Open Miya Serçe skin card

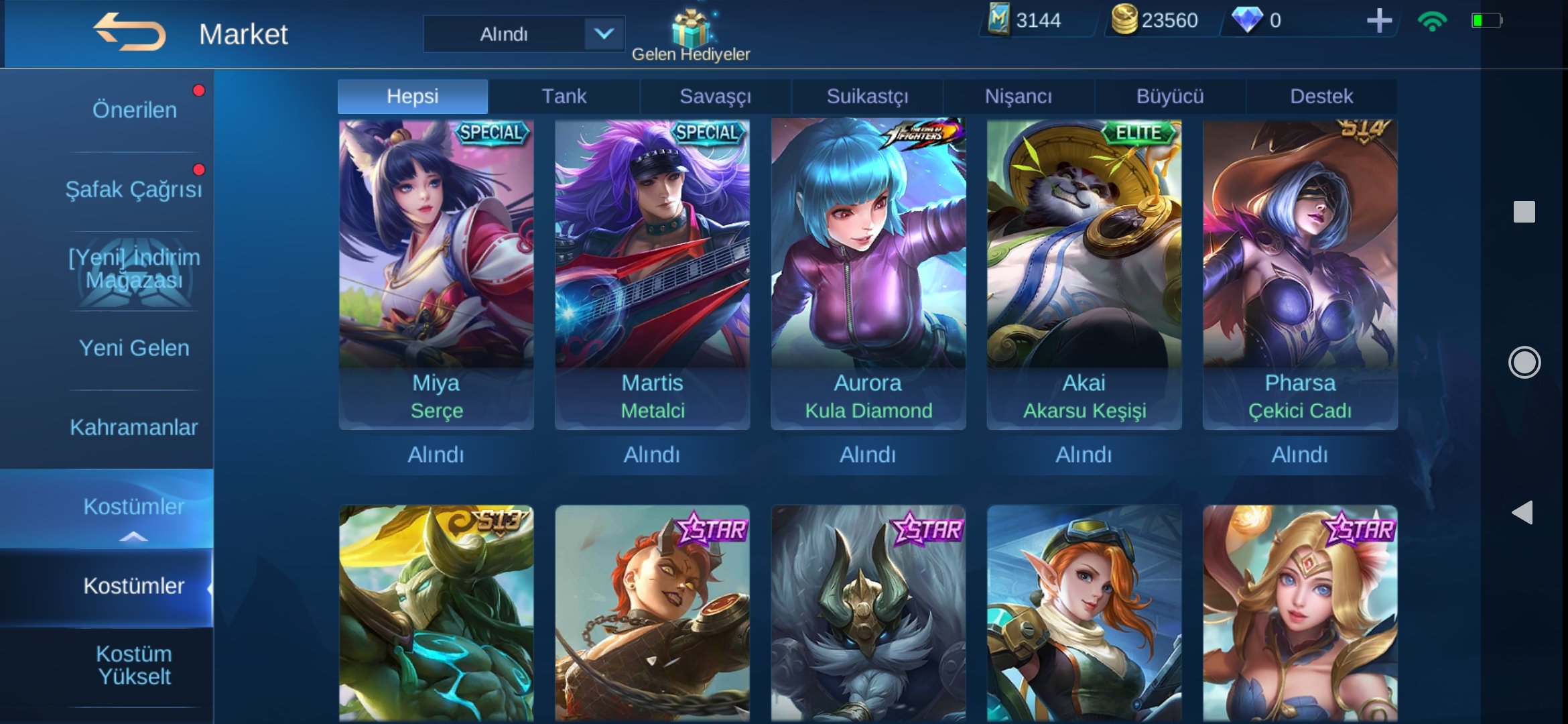coord(436,274)
